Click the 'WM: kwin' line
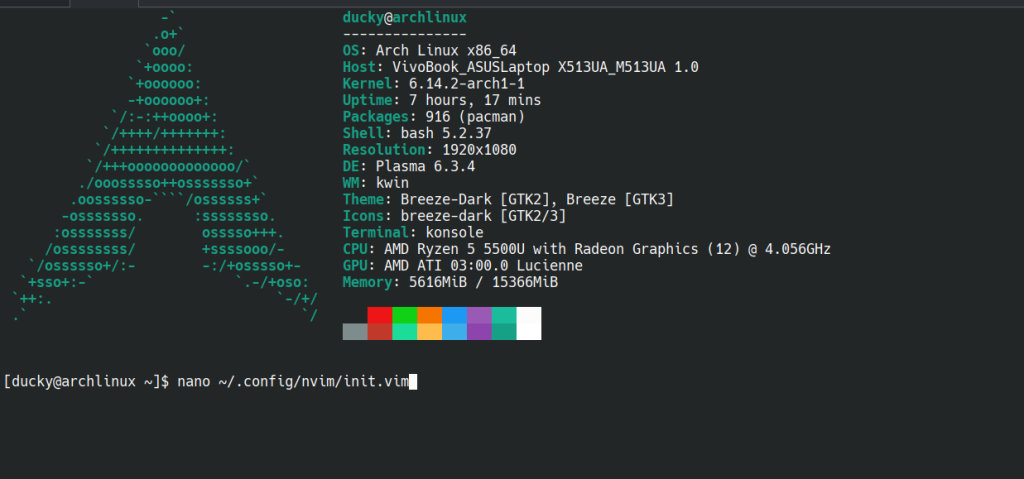The height and width of the screenshot is (479, 1024). (x=376, y=183)
